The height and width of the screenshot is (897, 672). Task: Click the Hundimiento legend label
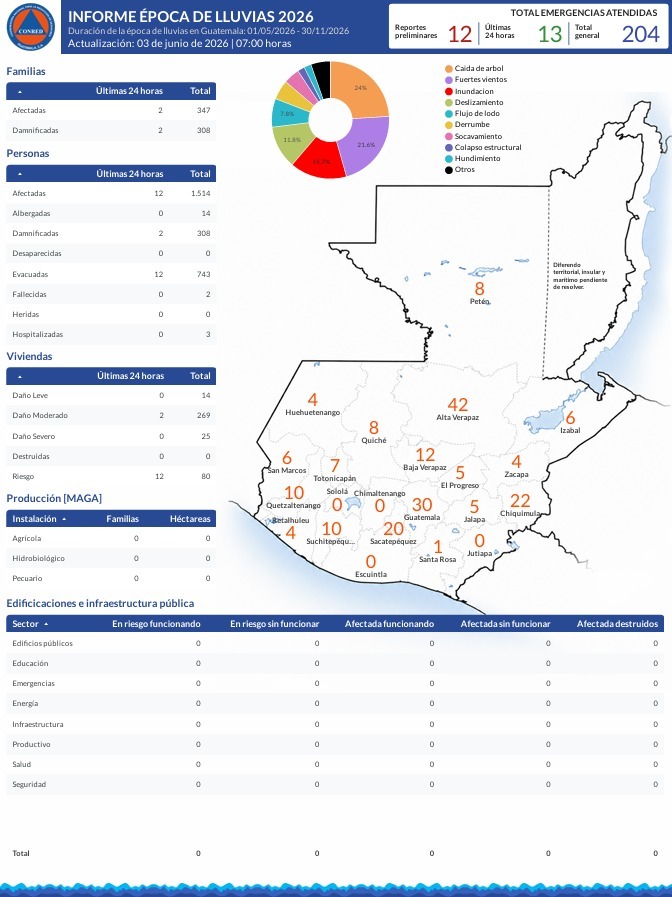click(x=478, y=158)
